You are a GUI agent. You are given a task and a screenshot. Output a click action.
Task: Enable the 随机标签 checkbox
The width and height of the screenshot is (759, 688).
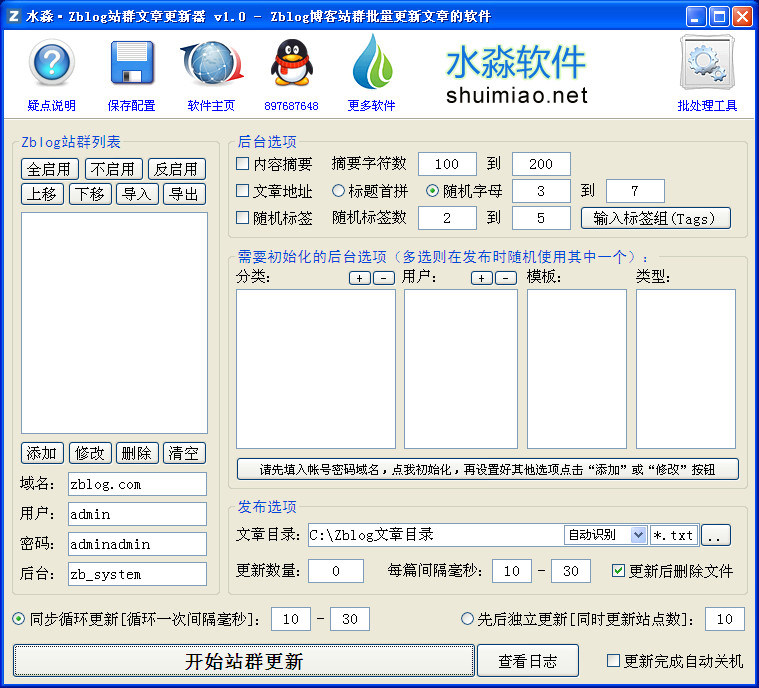(243, 218)
